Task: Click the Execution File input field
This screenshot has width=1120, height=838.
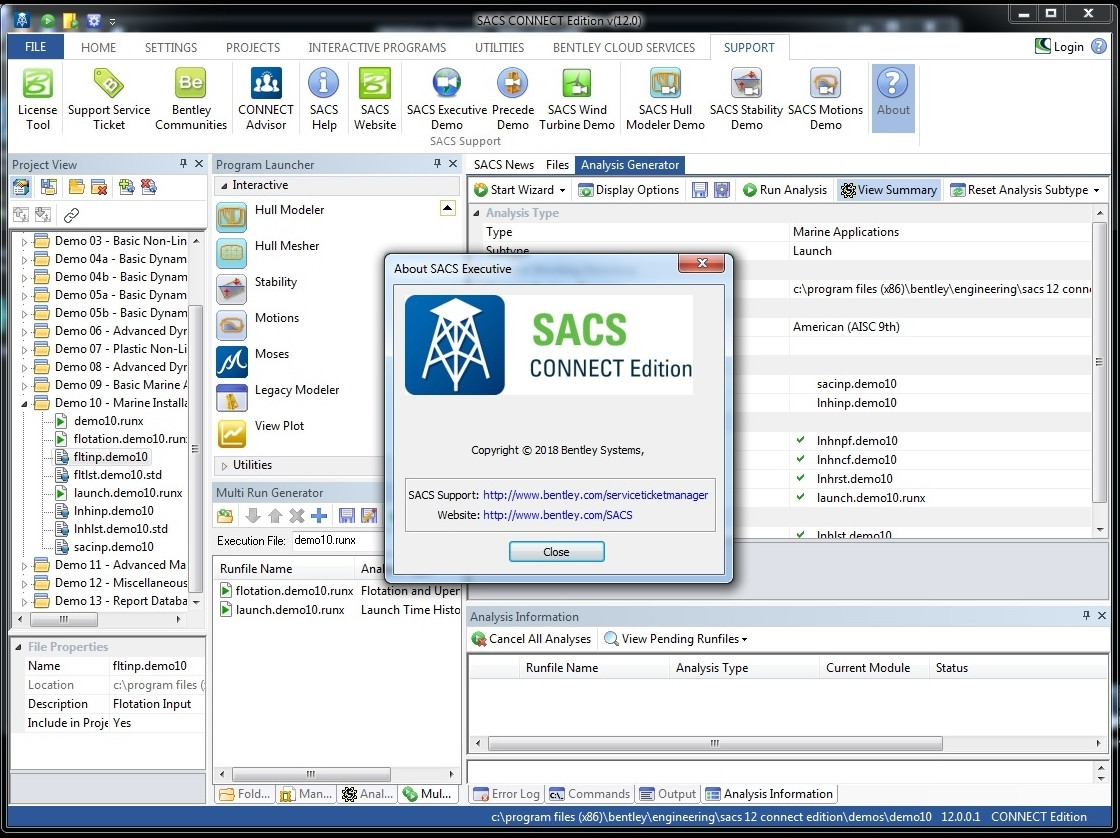Action: tap(337, 541)
